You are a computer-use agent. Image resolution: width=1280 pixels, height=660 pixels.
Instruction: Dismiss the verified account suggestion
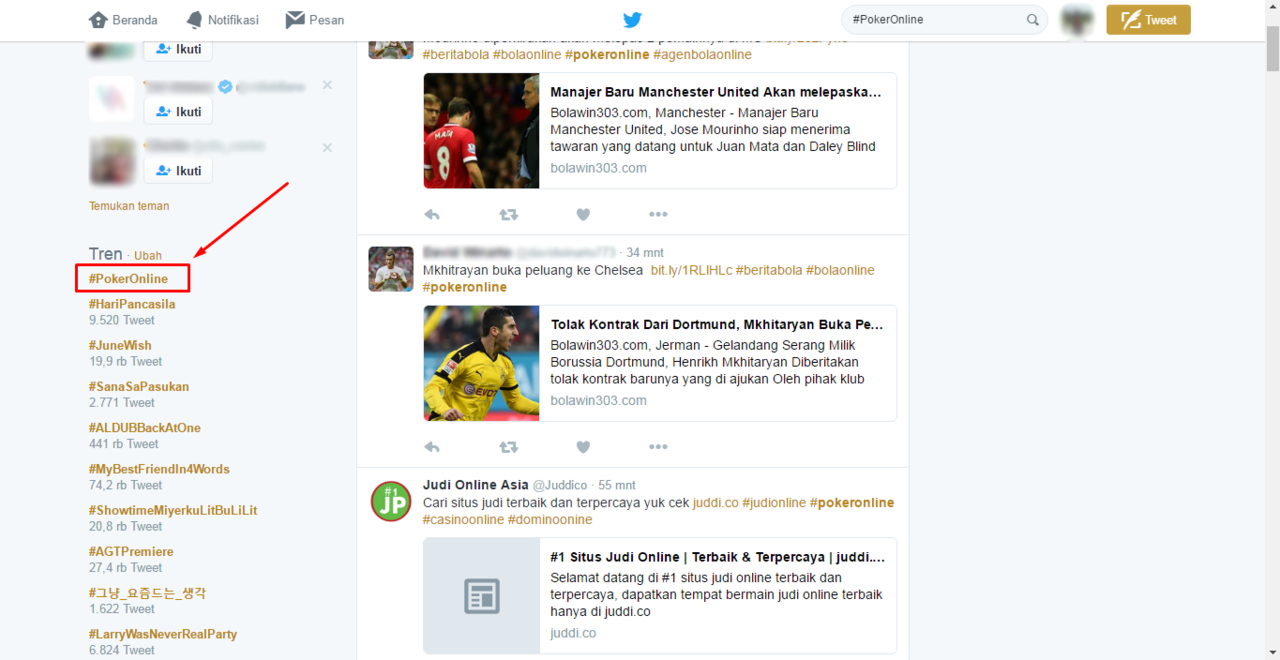[x=327, y=86]
